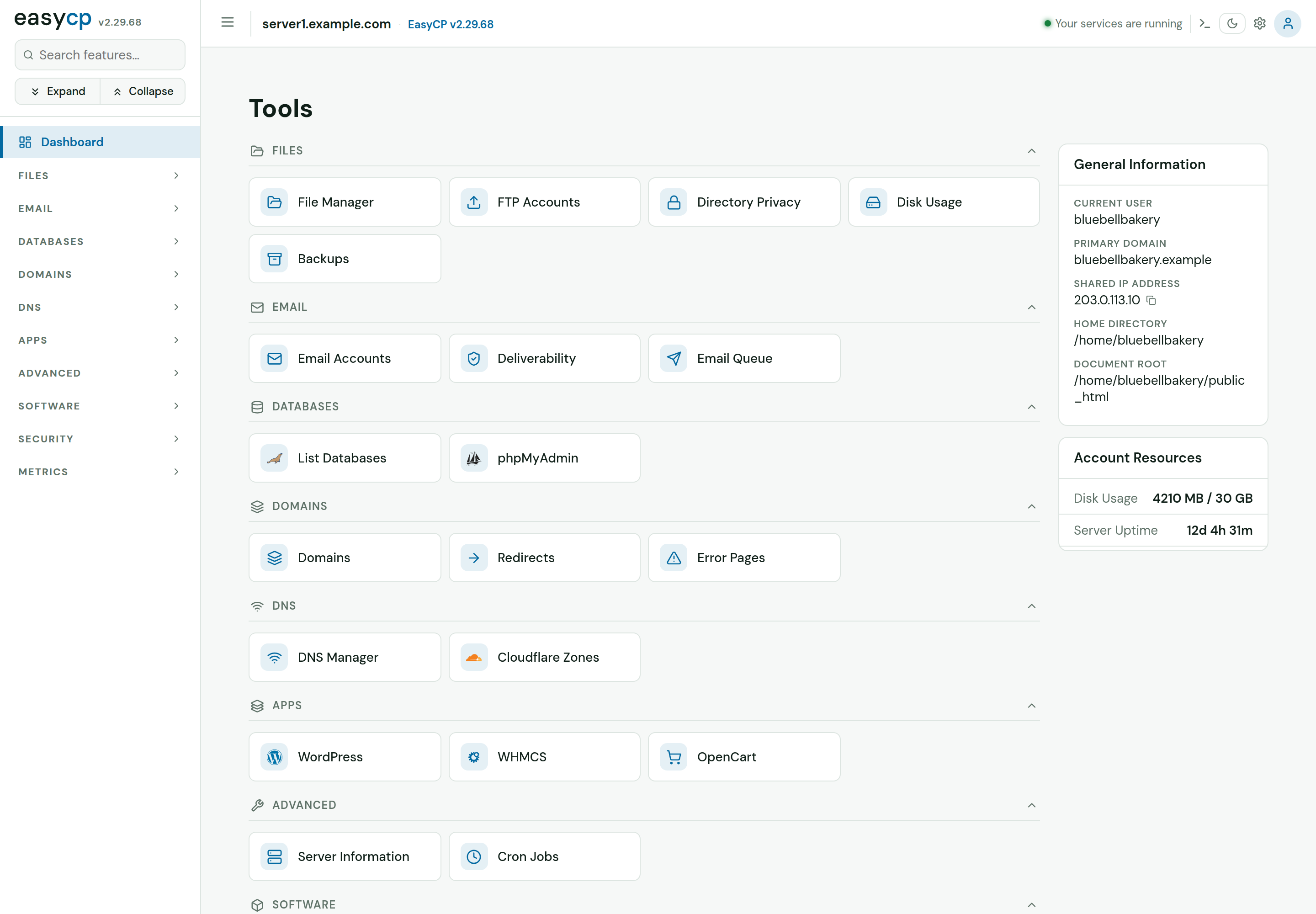Open FTP Accounts
The width and height of the screenshot is (1316, 914).
pos(544,202)
